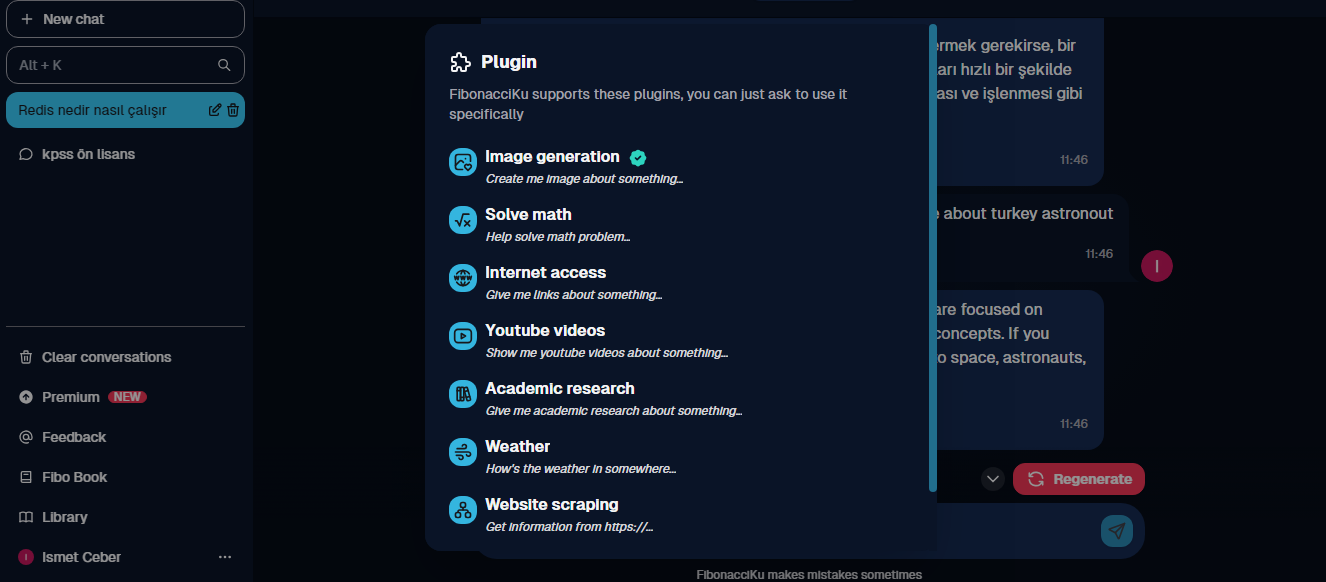
Task: Expand the chevron next to Regenerate
Action: coord(993,479)
